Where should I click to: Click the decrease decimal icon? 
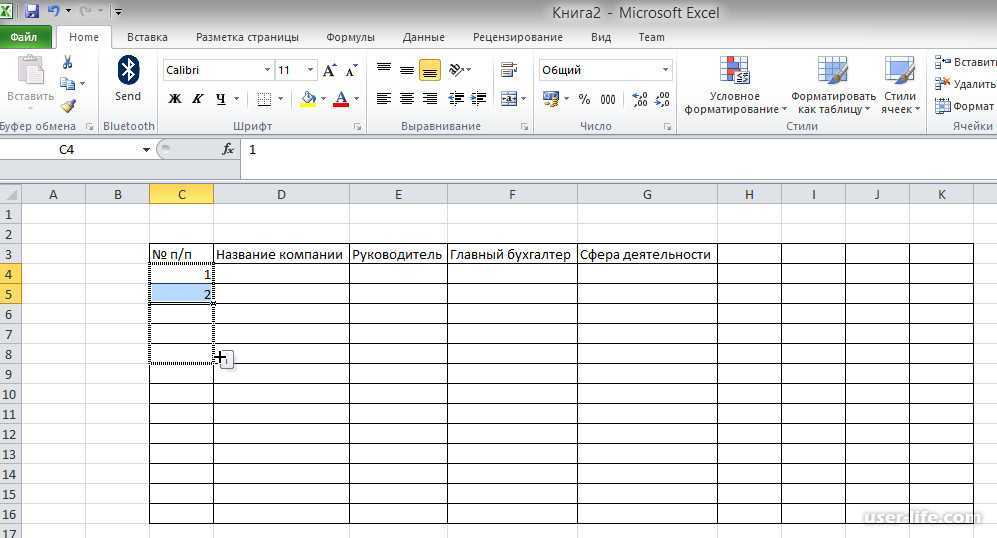pos(662,99)
